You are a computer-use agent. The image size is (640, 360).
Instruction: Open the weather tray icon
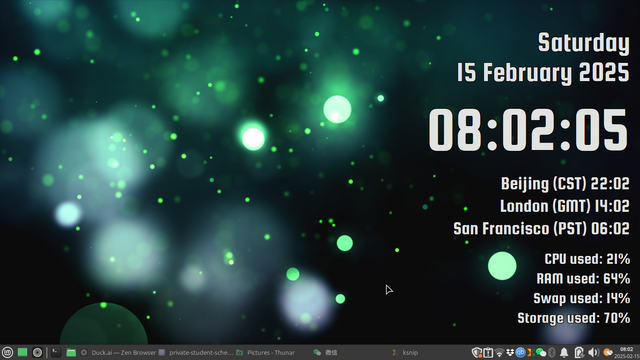(608, 352)
